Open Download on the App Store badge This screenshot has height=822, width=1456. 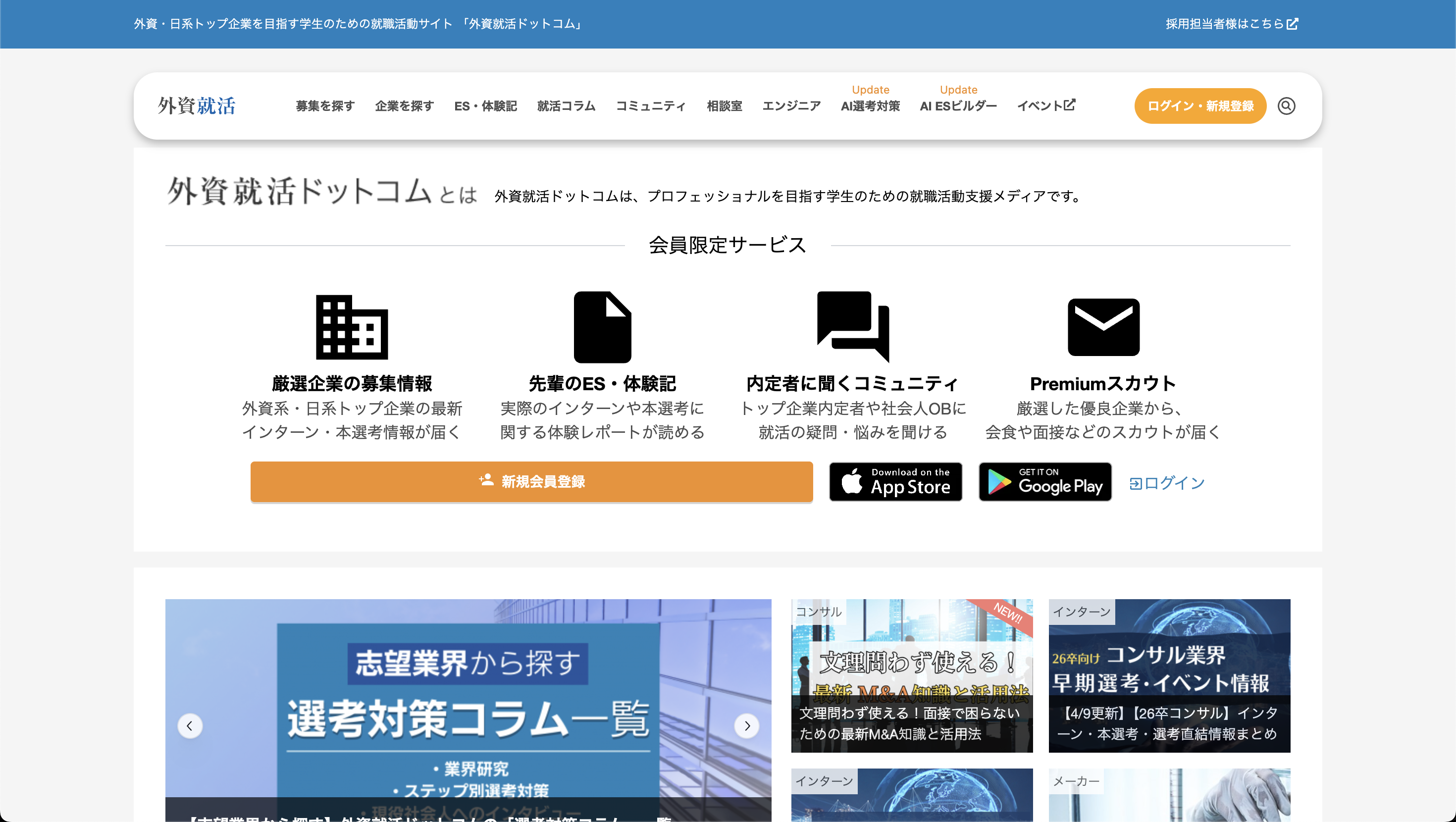coord(895,482)
